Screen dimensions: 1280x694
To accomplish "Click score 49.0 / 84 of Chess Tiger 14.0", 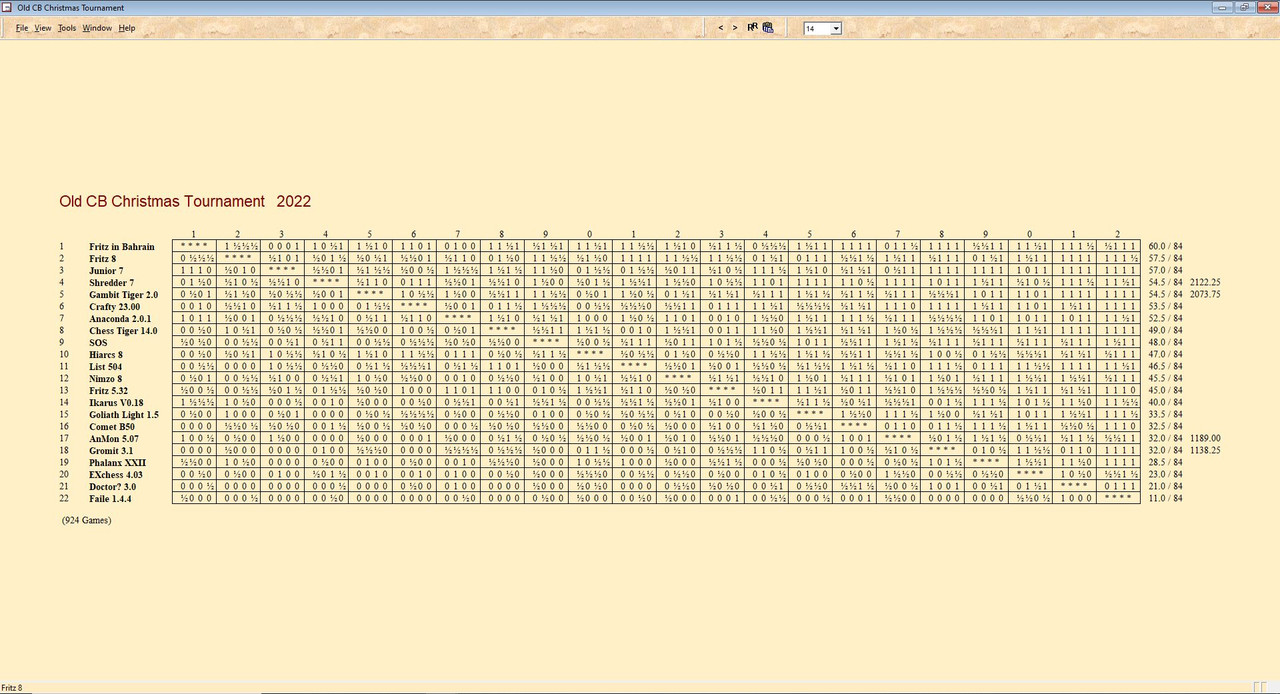I will [1165, 331].
